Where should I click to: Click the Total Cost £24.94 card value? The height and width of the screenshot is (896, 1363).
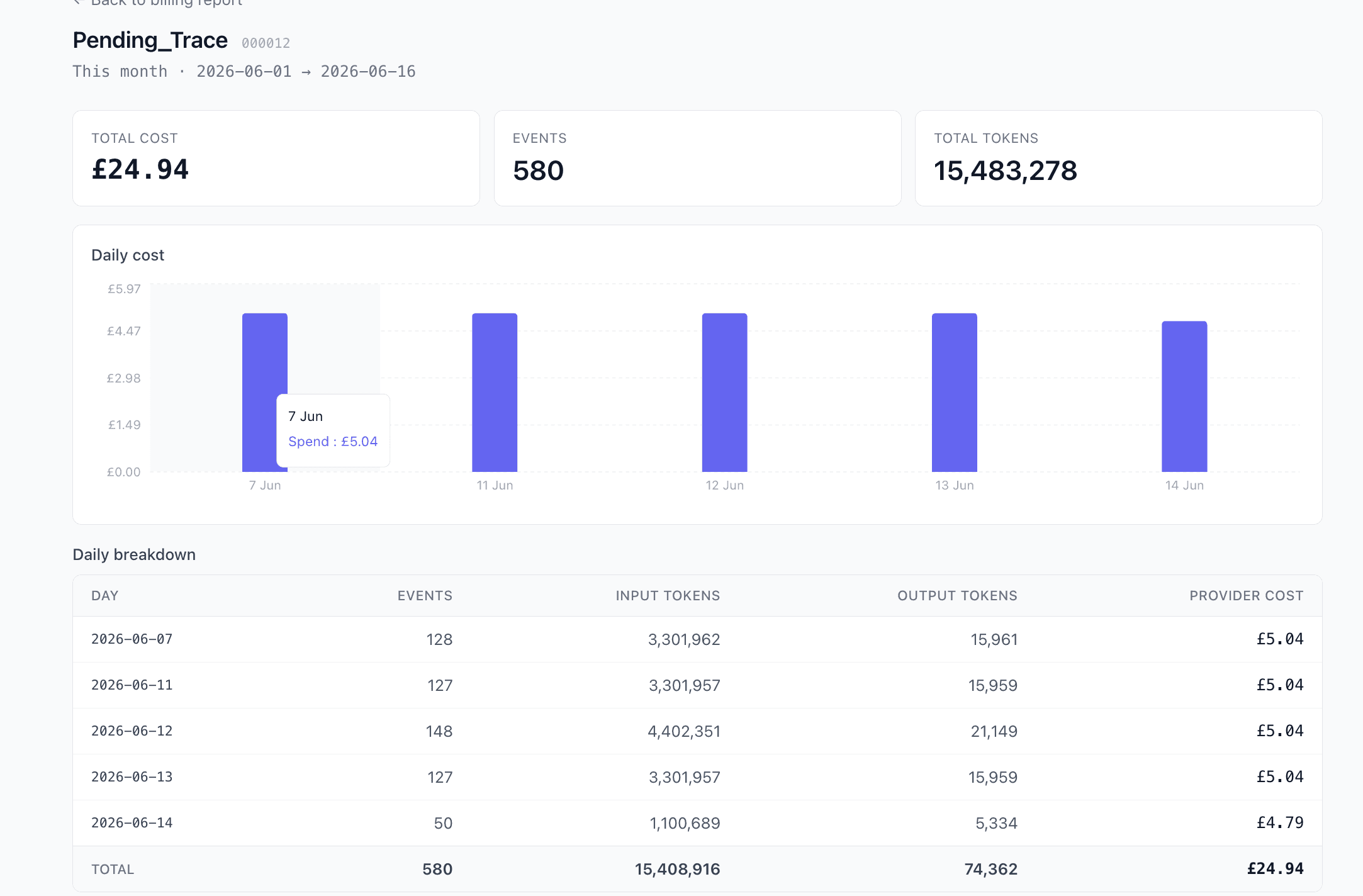[140, 170]
